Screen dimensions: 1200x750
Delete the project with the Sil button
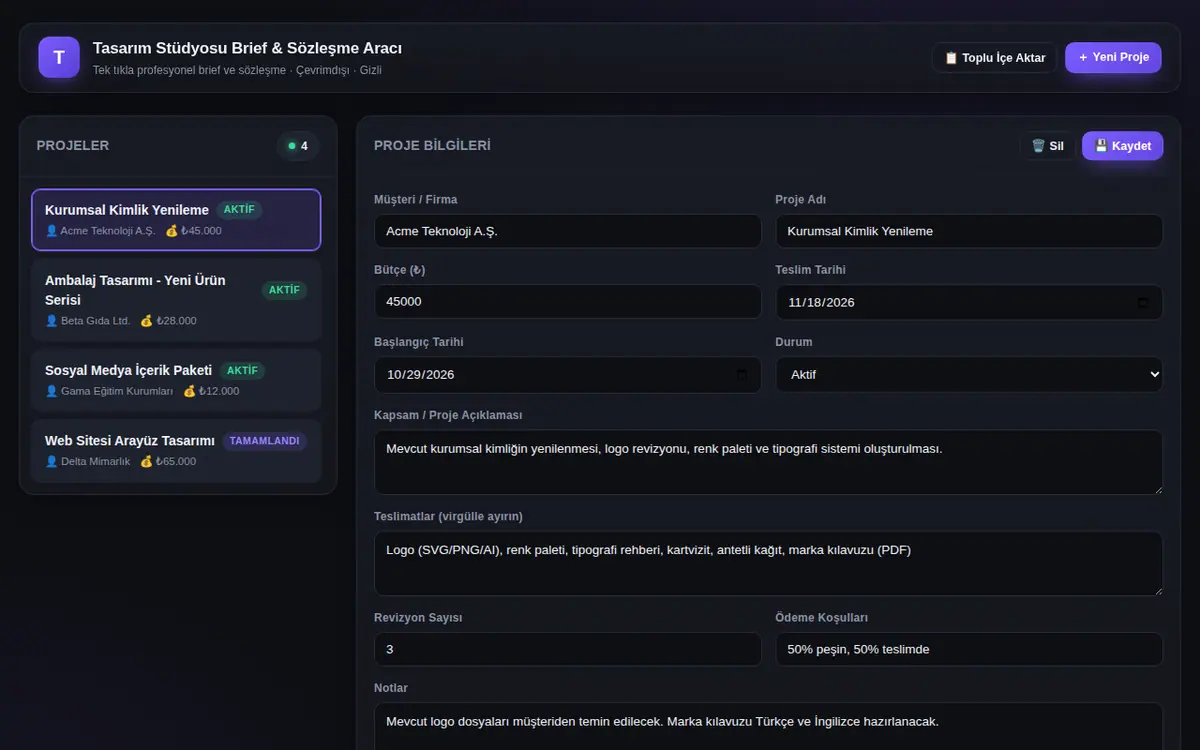[1047, 146]
